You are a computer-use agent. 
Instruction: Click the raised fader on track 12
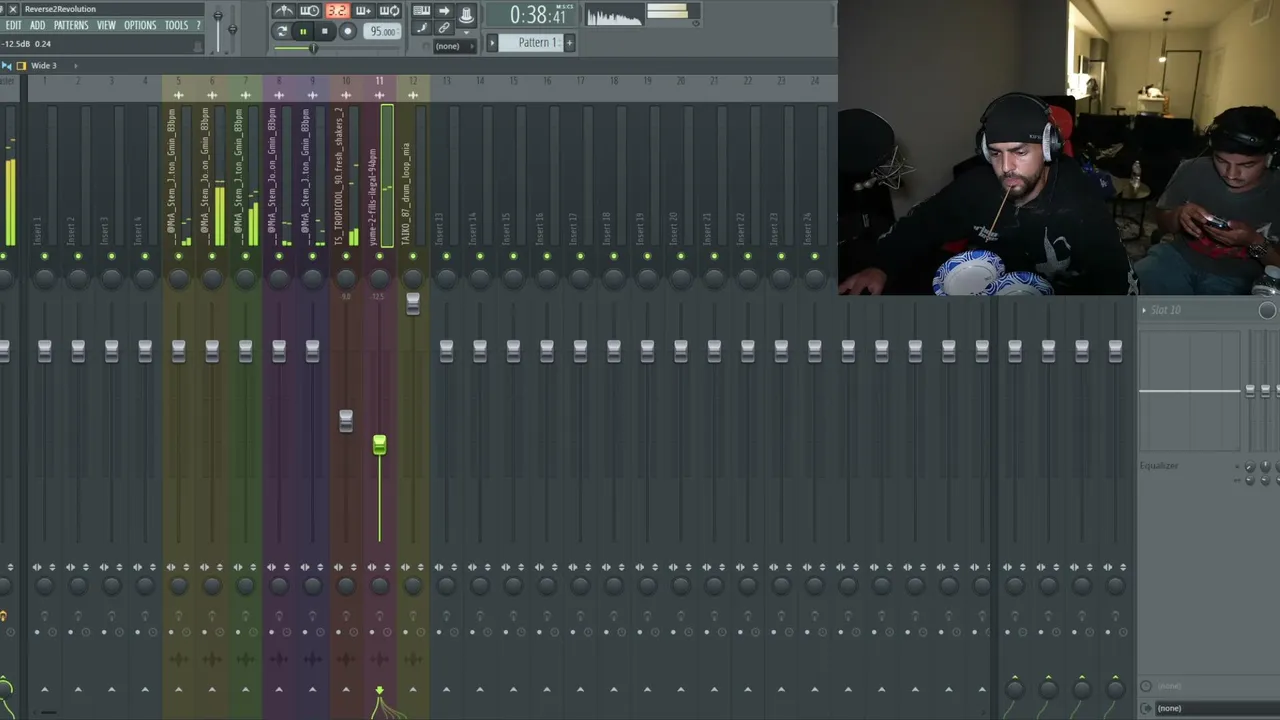pyautogui.click(x=413, y=305)
